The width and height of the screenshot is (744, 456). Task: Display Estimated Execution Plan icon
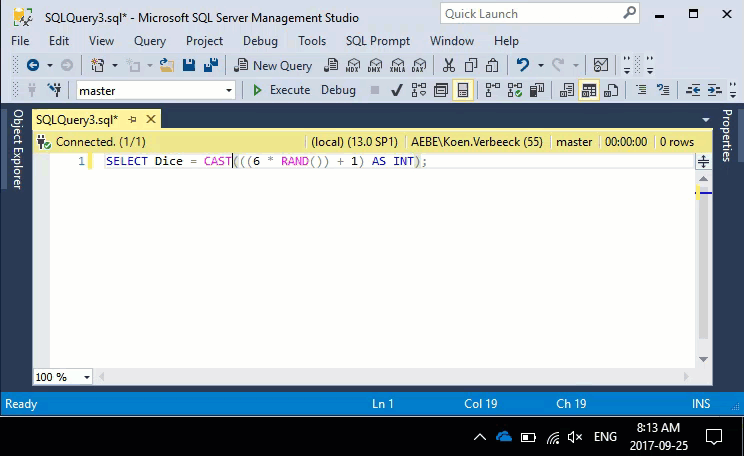click(x=418, y=90)
